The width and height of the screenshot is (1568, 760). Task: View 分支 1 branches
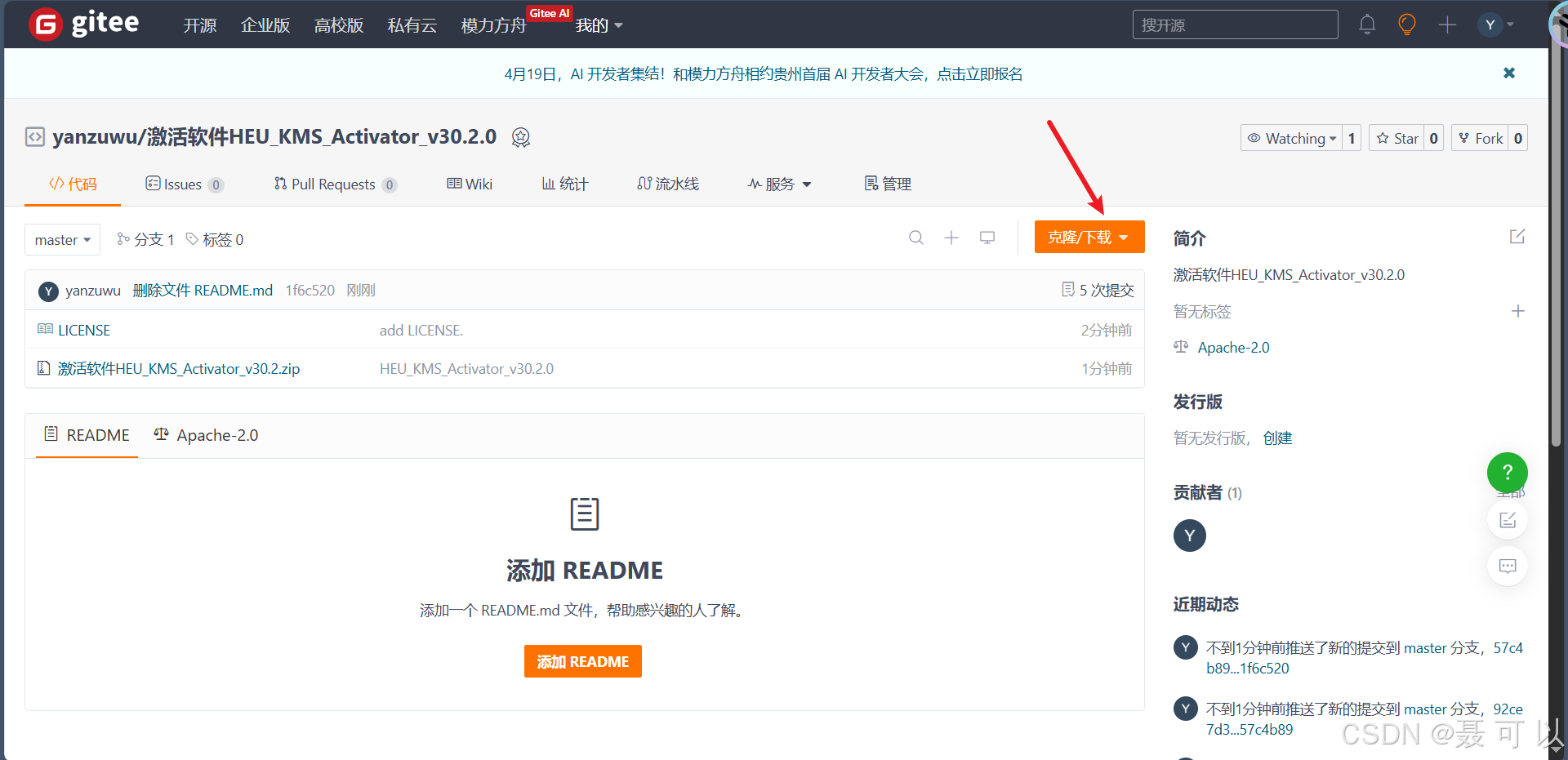pyautogui.click(x=145, y=239)
